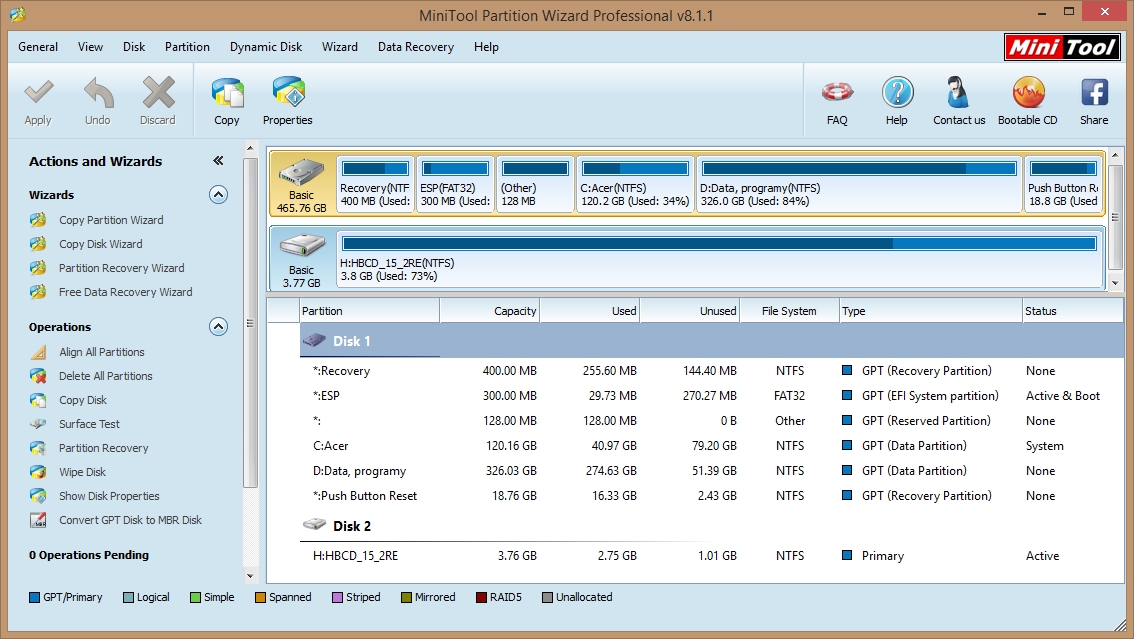Collapse the Wizards section

(x=218, y=195)
